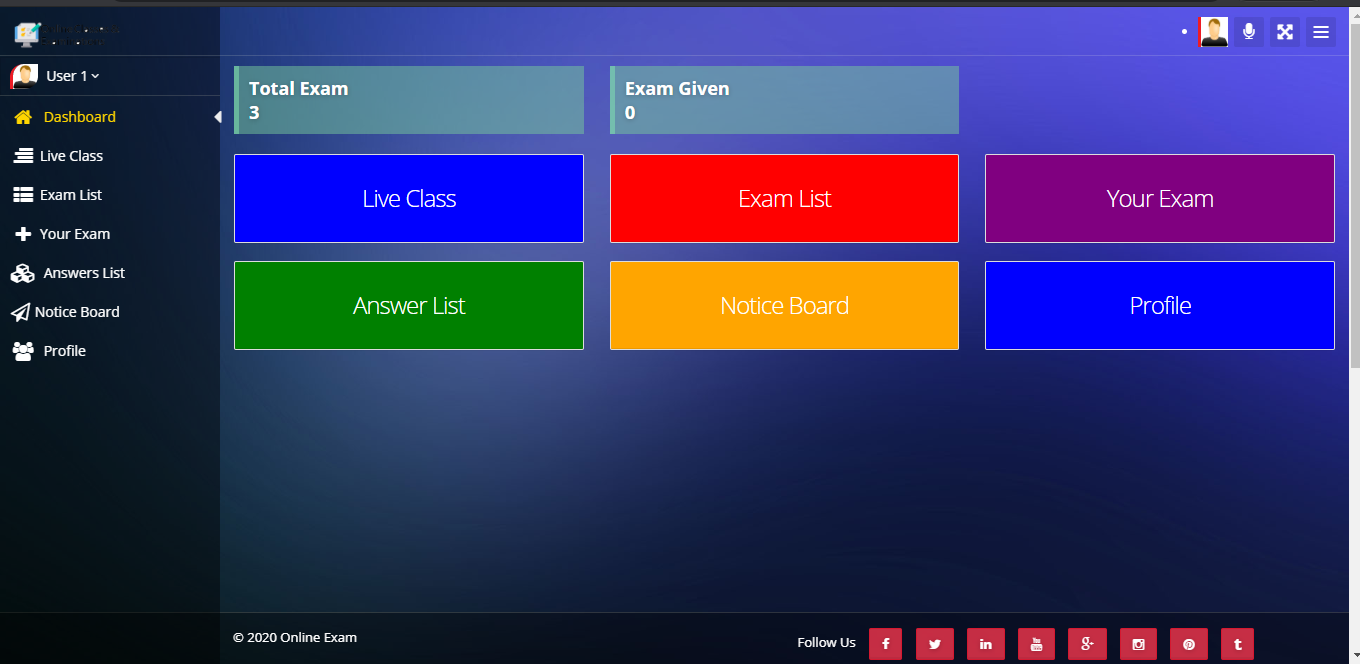Open the Tumblr follow icon
The width and height of the screenshot is (1360, 664).
click(1237, 644)
